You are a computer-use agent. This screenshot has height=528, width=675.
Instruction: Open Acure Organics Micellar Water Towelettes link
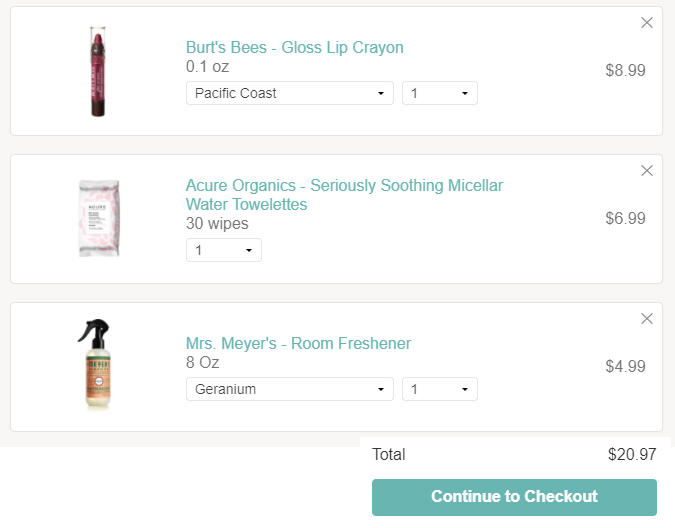(x=344, y=195)
